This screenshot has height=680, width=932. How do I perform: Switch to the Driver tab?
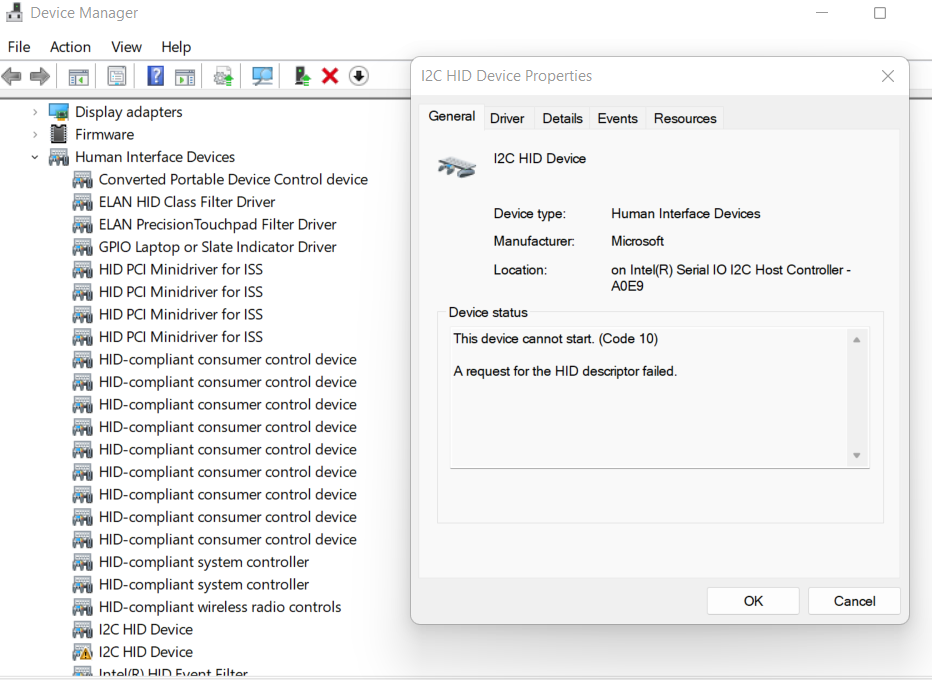(508, 118)
